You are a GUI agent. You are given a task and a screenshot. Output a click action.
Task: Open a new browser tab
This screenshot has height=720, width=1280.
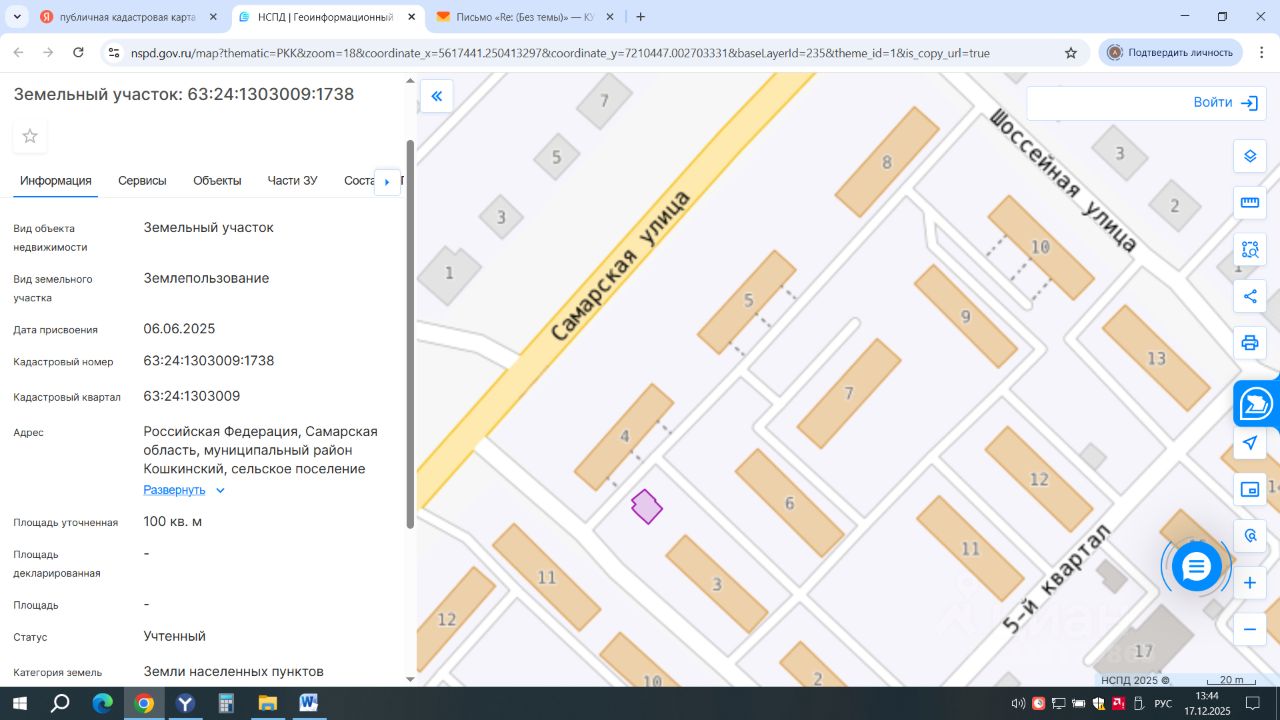[641, 17]
